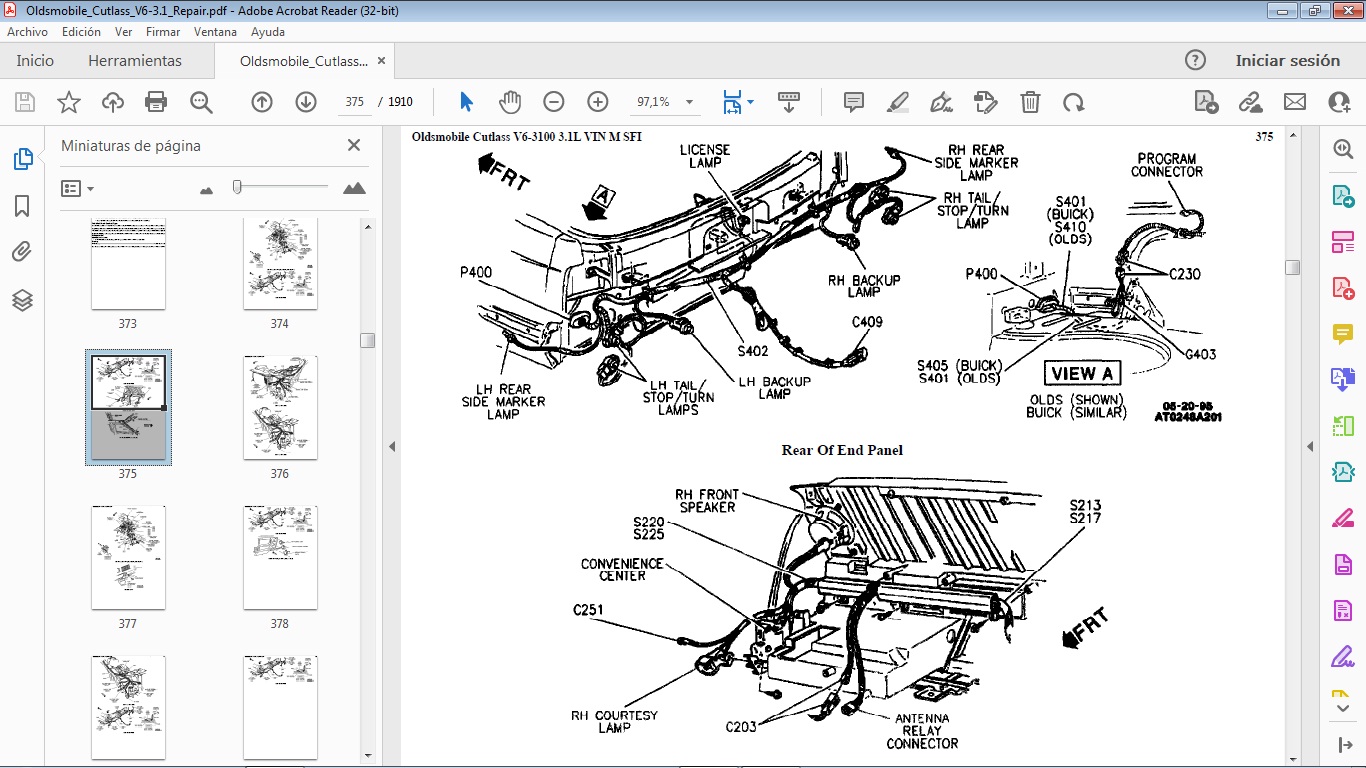The height and width of the screenshot is (768, 1366).
Task: Go to previous page arrow
Action: point(262,102)
